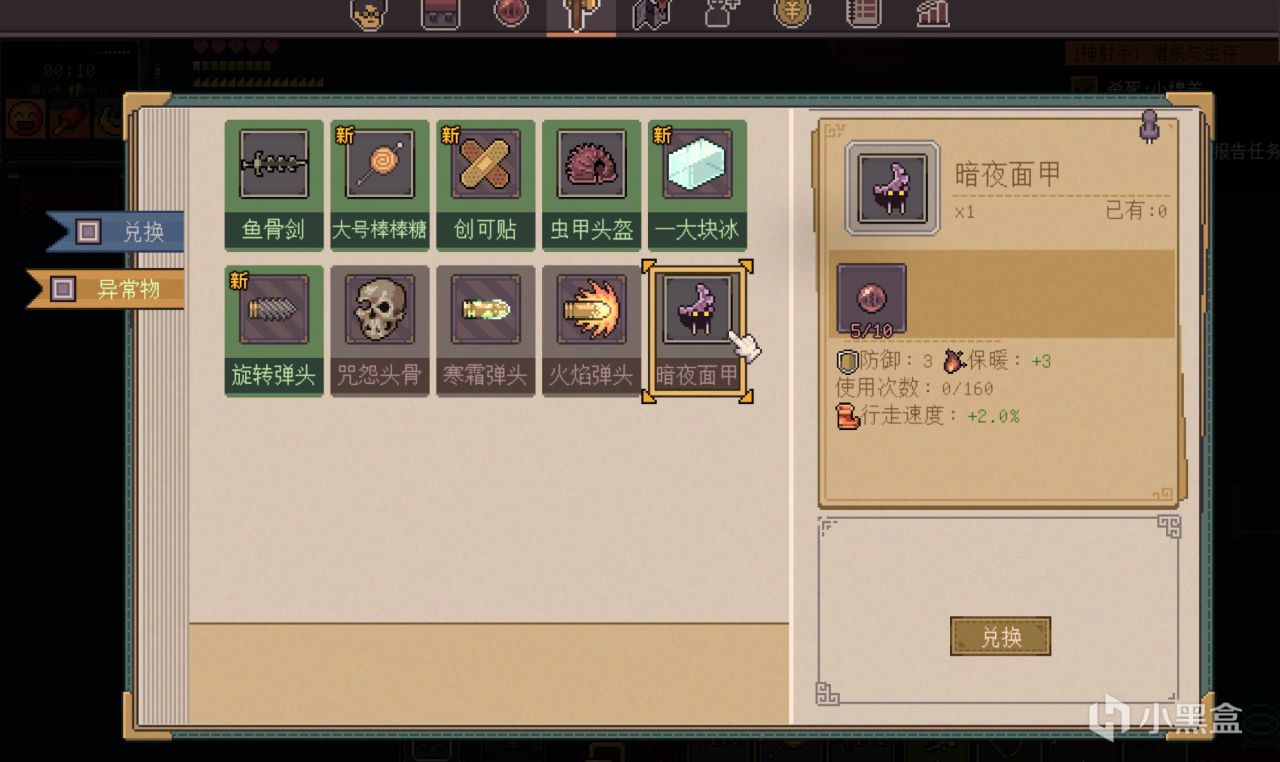Open the gold coin tab in top bar
The height and width of the screenshot is (762, 1280).
[792, 13]
